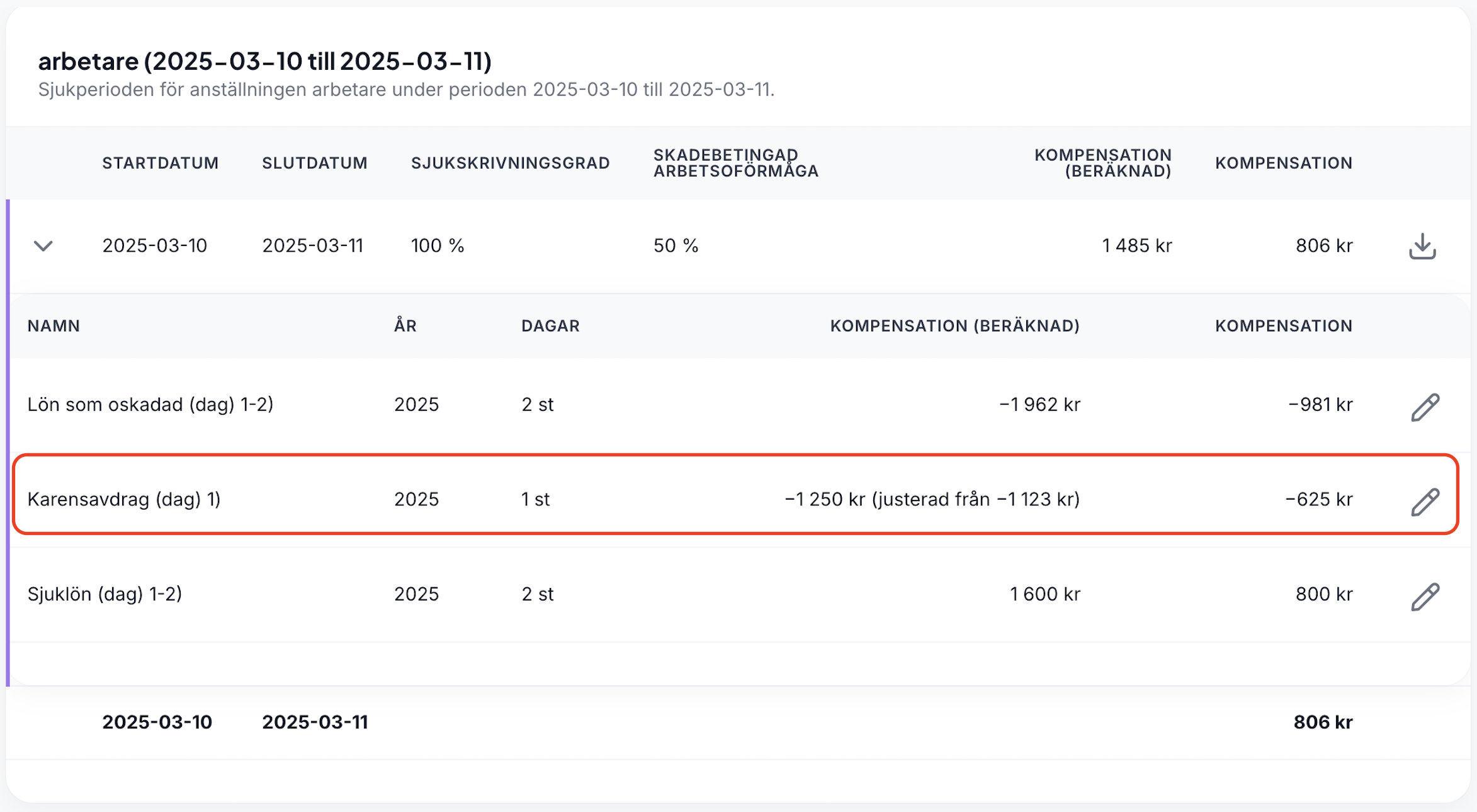Screen dimensions: 1477x812
Task: Click the arbetare period heading title
Action: coord(265,61)
